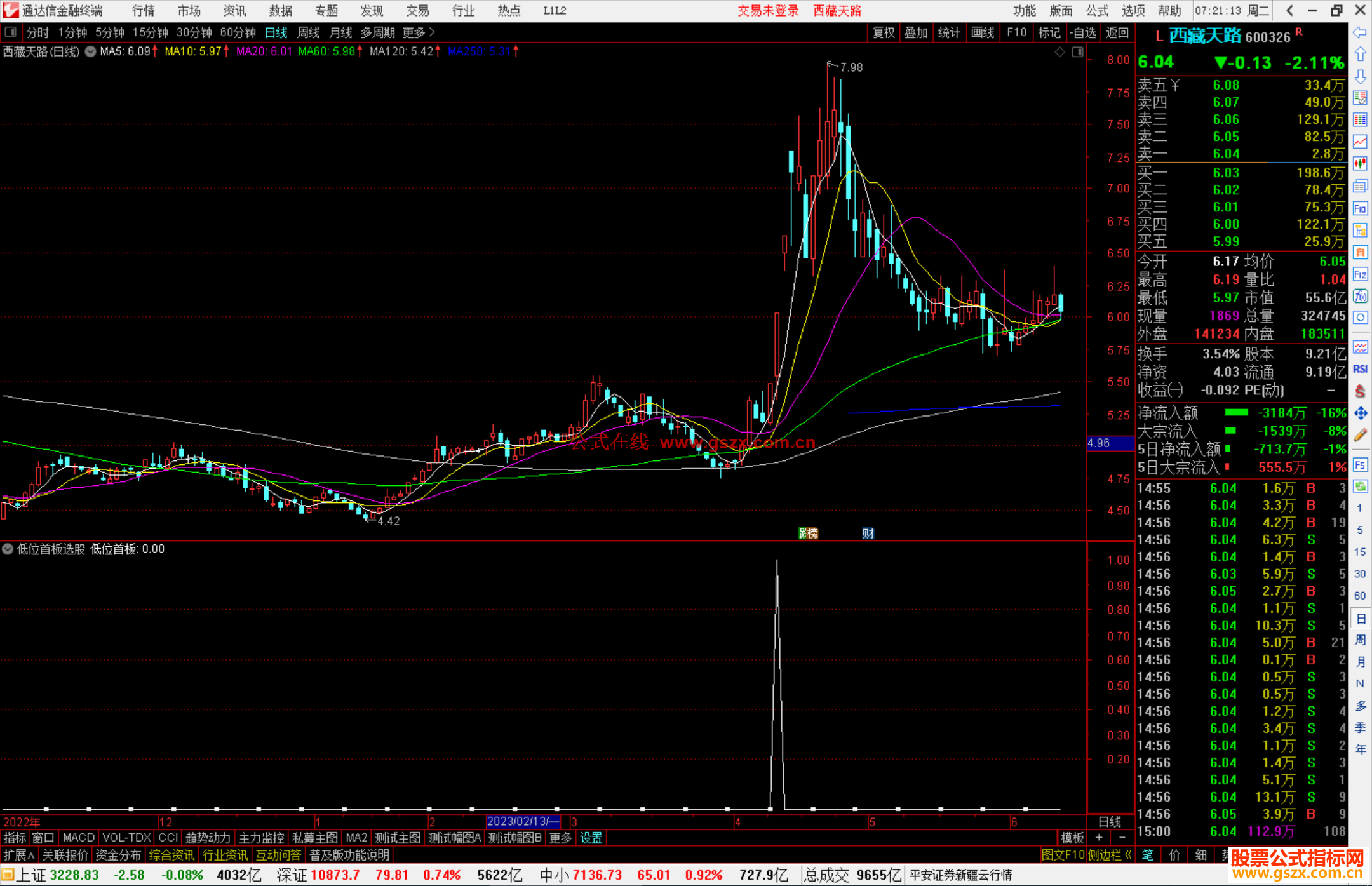Image resolution: width=1372 pixels, height=886 pixels.
Task: Select the MACD indicator tab
Action: click(78, 838)
